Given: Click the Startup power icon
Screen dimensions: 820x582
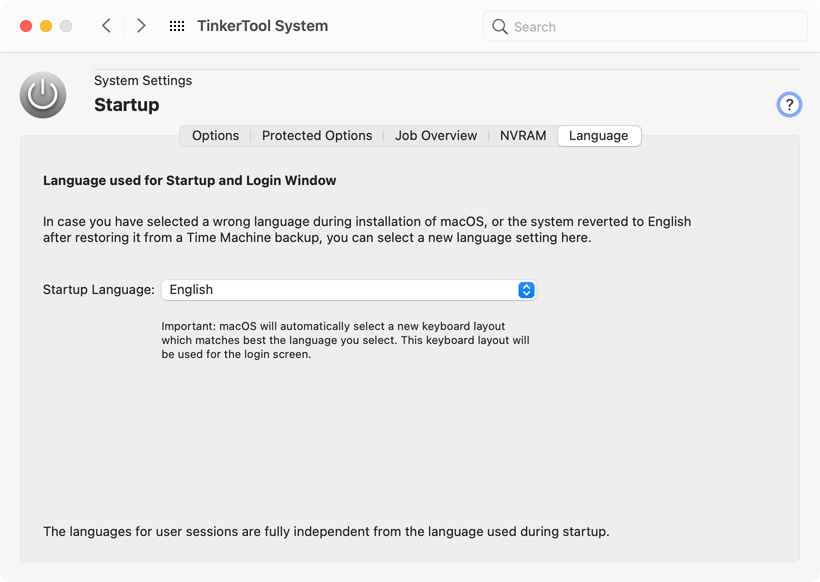Looking at the screenshot, I should click(43, 95).
